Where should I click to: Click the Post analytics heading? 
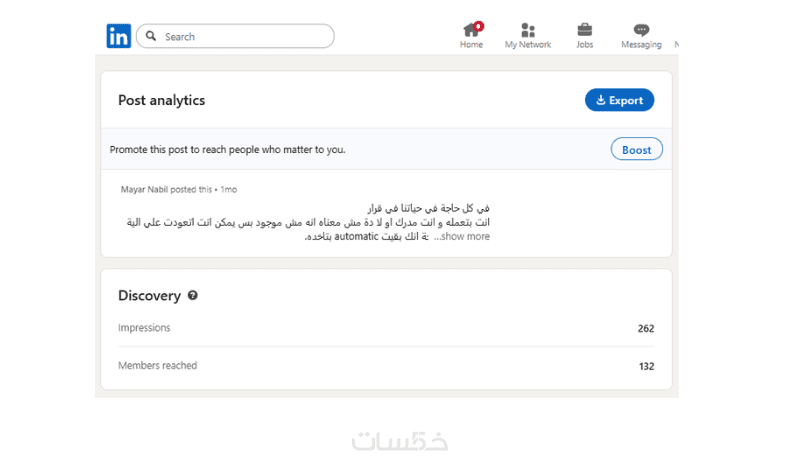pos(161,100)
